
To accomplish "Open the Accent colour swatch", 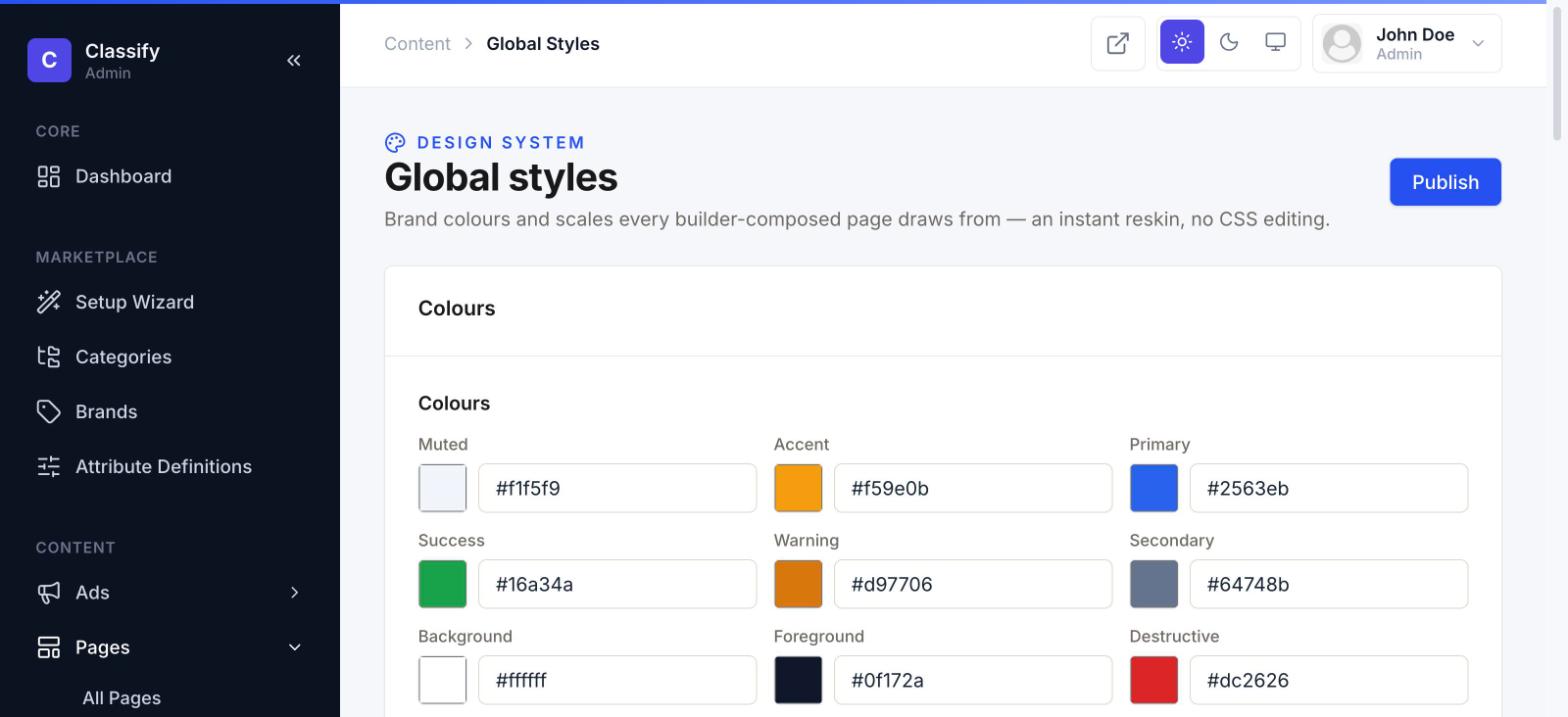I will tap(798, 488).
